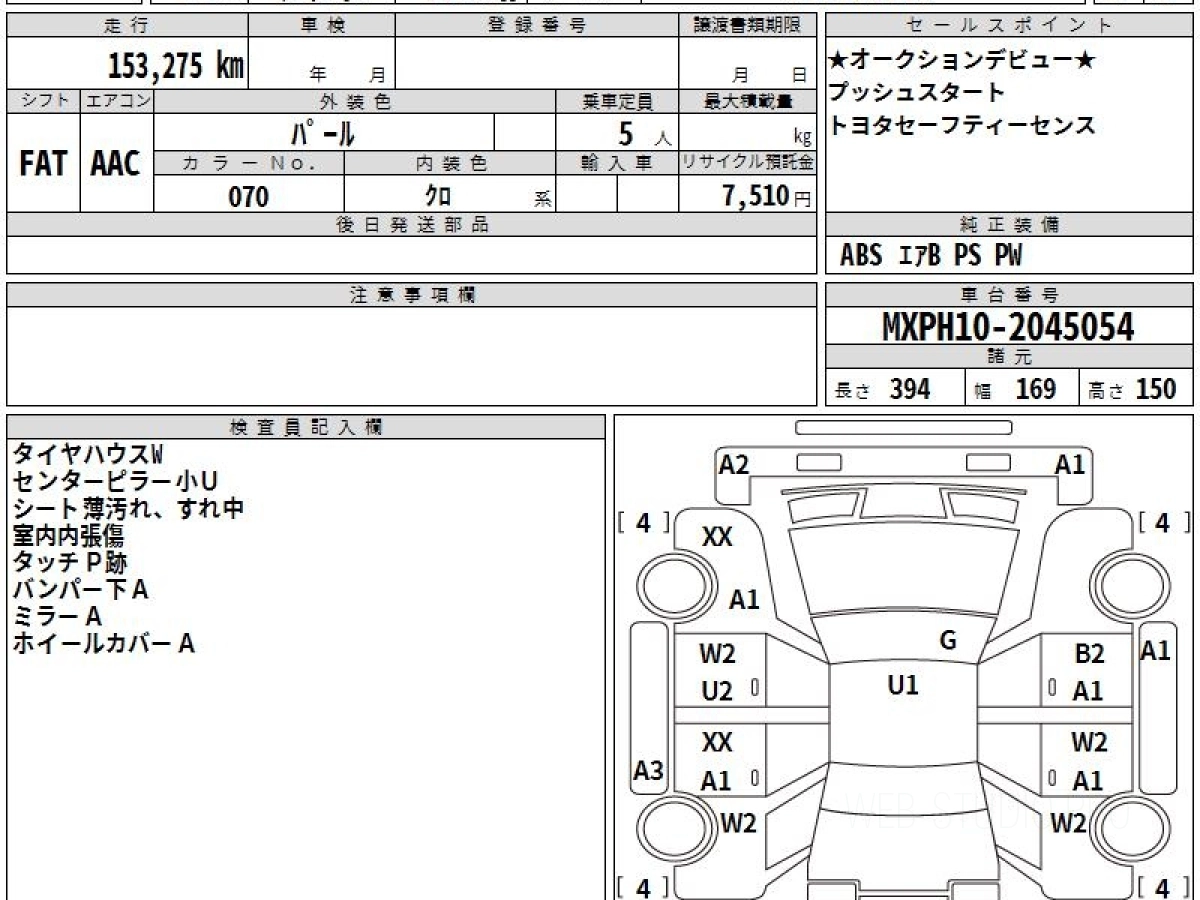Click the 室内内張傷 note
Viewport: 1200px width, 900px height.
click(68, 536)
